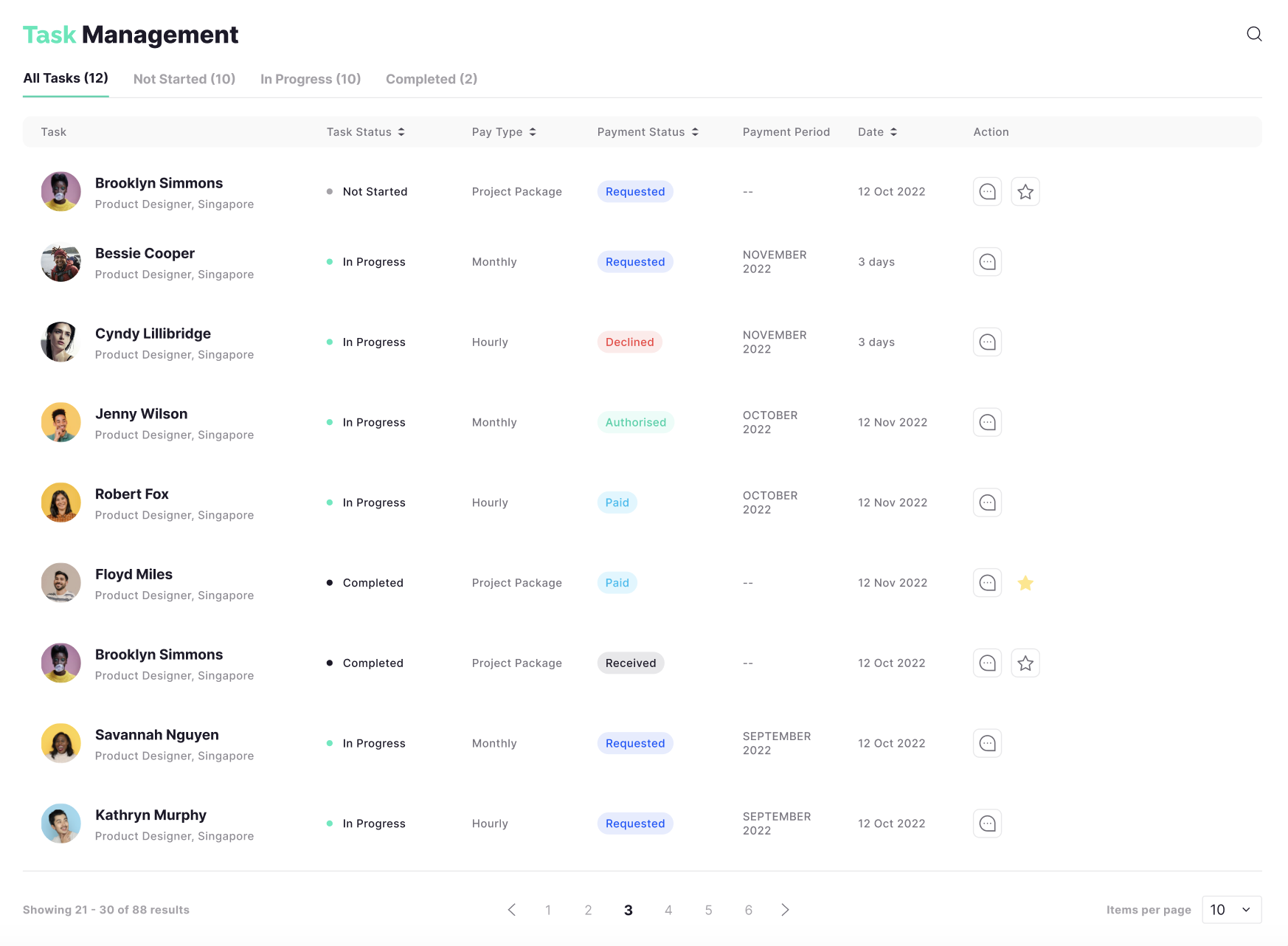Open message icon in Cyndy Lillibridge's row
This screenshot has height=946, width=1288.
click(x=987, y=342)
